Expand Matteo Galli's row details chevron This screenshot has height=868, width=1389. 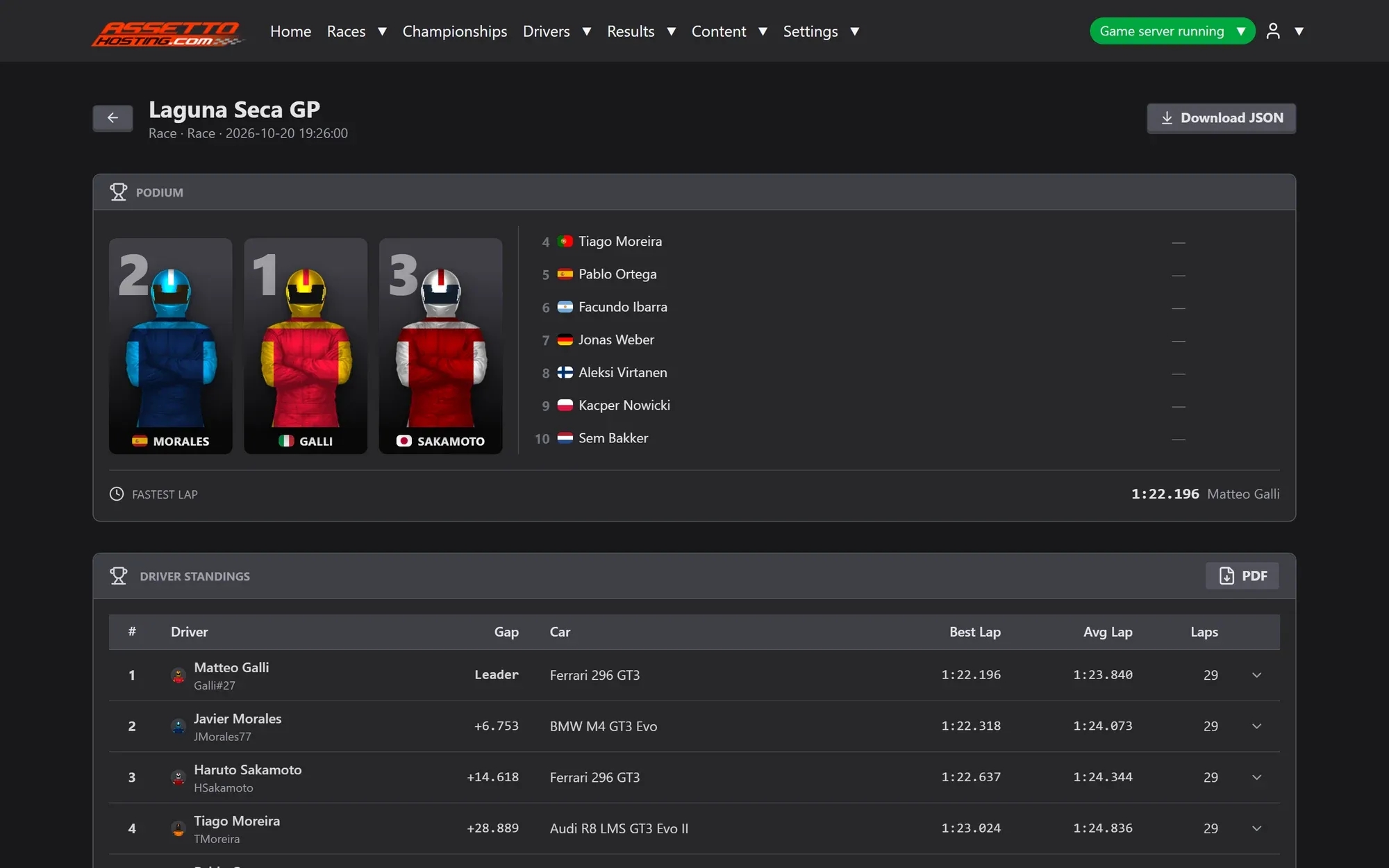1256,675
